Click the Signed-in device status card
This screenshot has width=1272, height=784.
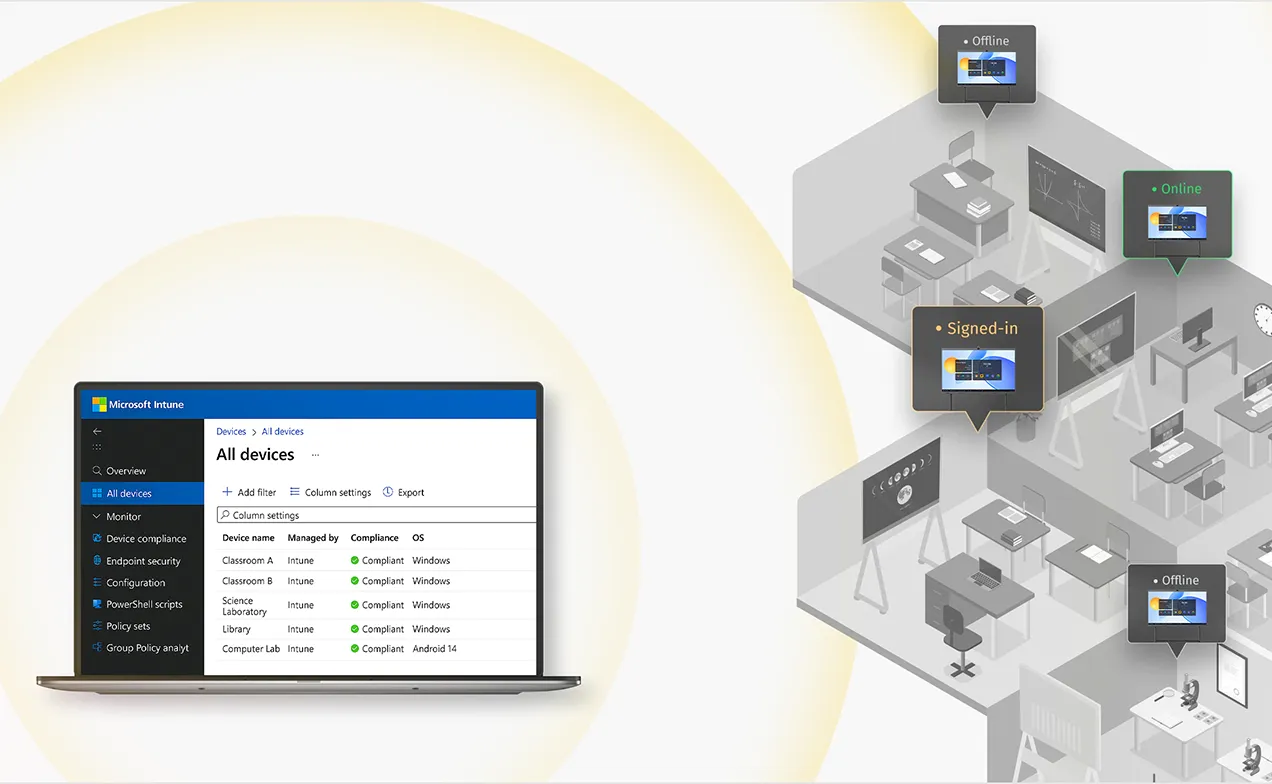coord(977,359)
